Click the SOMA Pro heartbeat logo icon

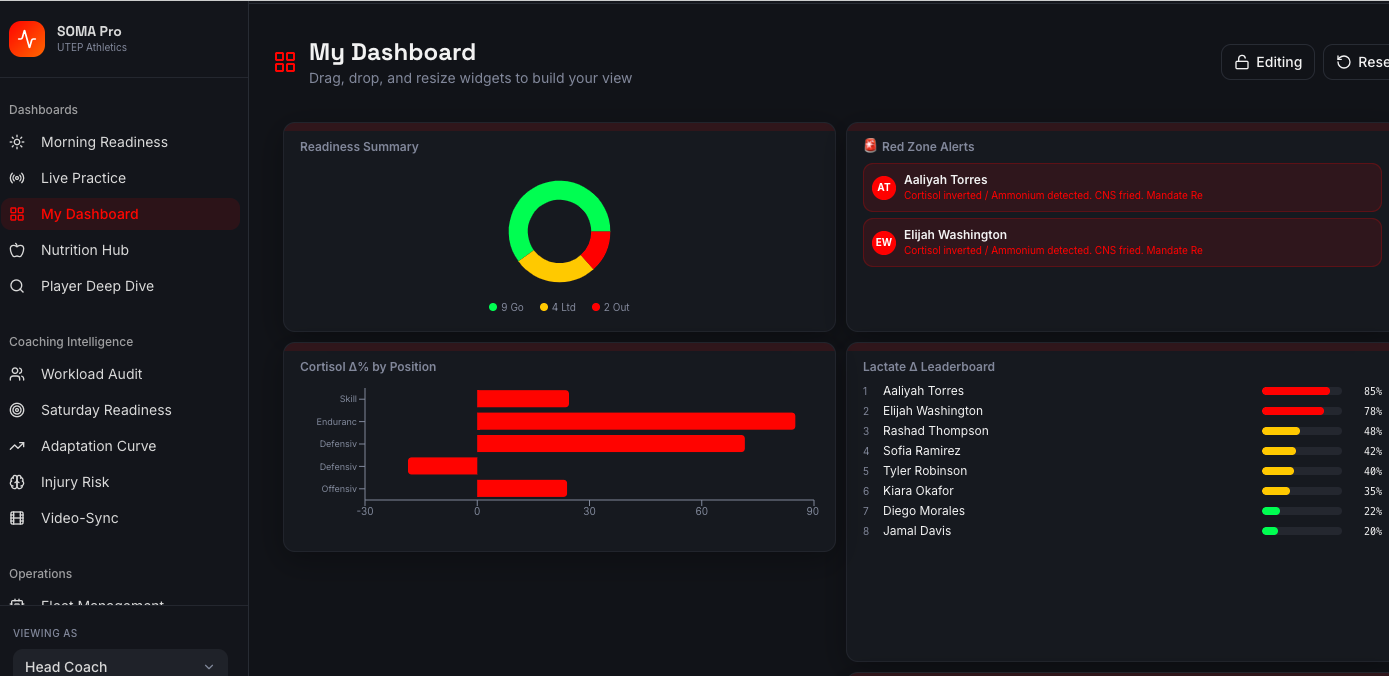point(27,39)
